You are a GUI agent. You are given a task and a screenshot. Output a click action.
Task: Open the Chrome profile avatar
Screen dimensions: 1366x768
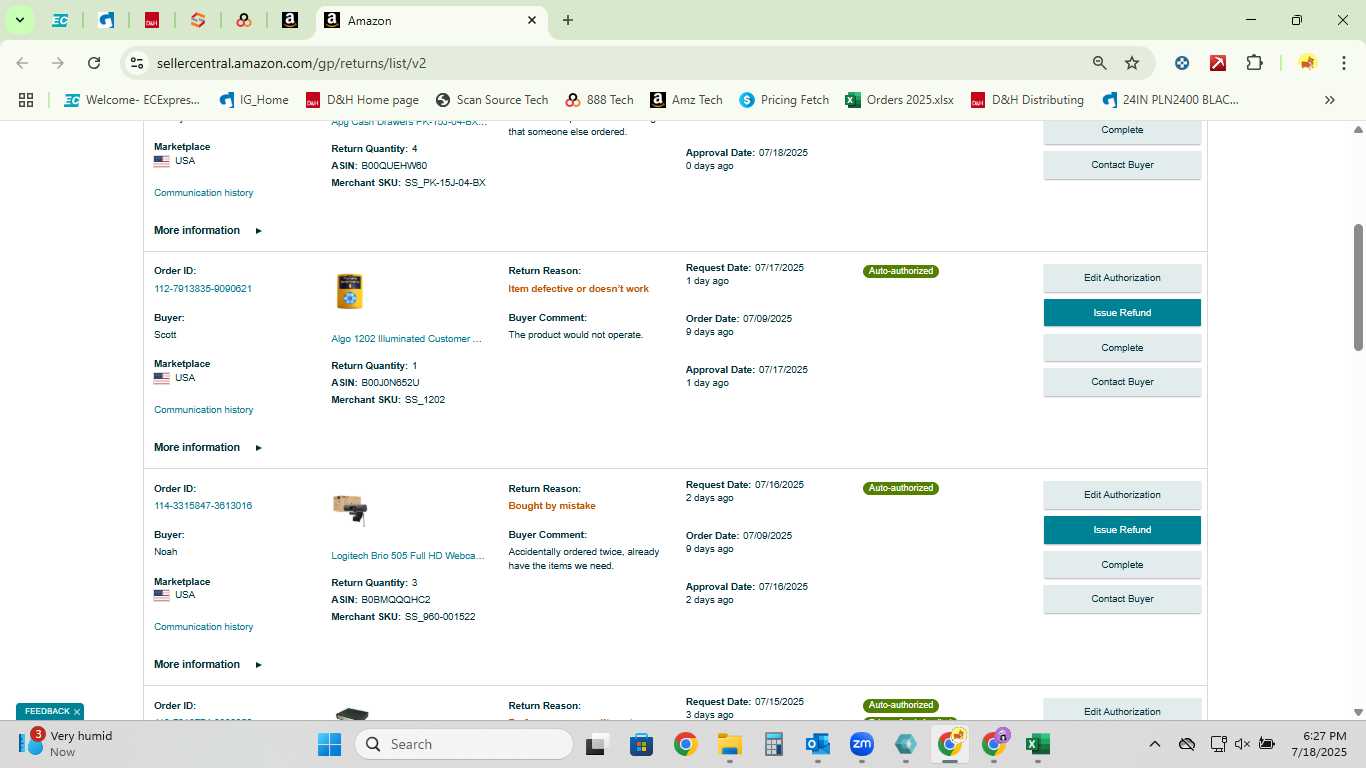click(1307, 63)
